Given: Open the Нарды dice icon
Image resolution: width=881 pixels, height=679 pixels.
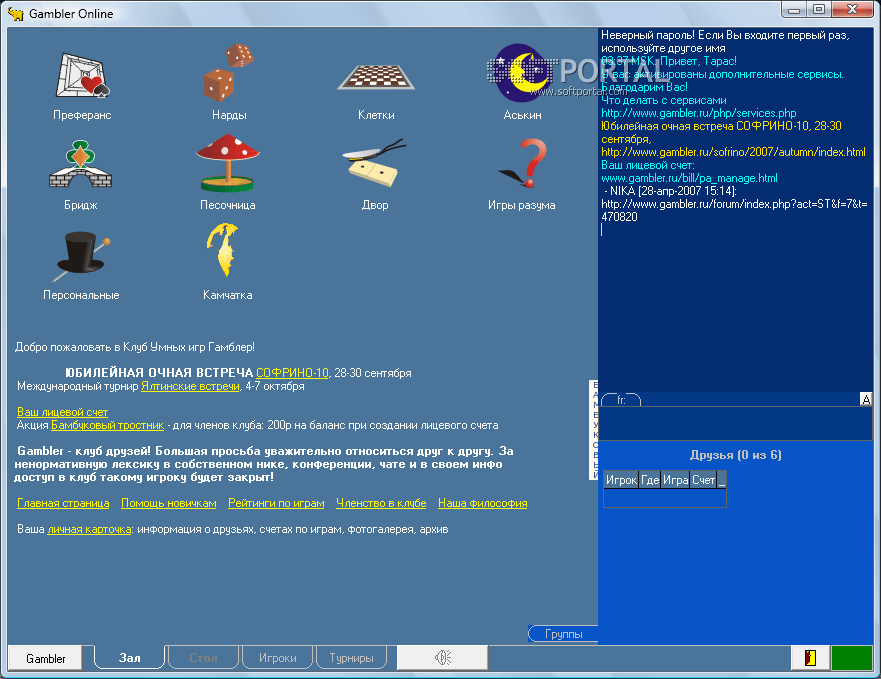Looking at the screenshot, I should 229,73.
